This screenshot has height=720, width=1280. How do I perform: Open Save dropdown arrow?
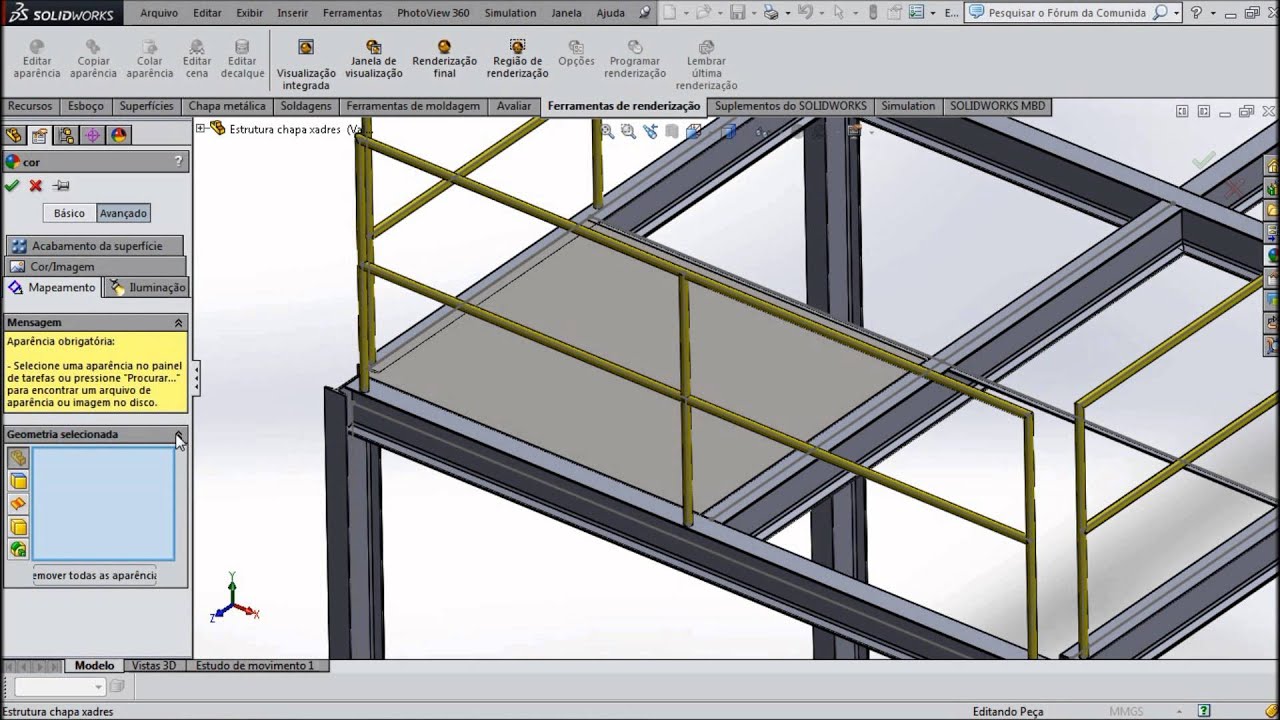coord(753,13)
